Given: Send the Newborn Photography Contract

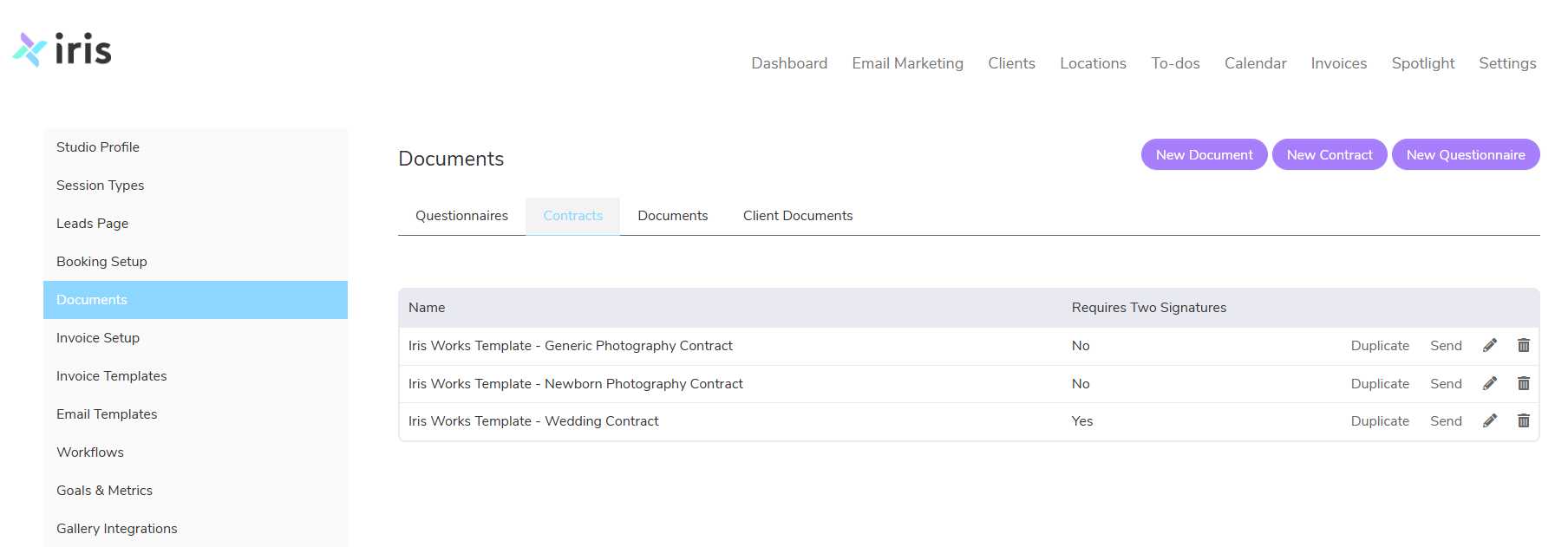Looking at the screenshot, I should pos(1446,384).
